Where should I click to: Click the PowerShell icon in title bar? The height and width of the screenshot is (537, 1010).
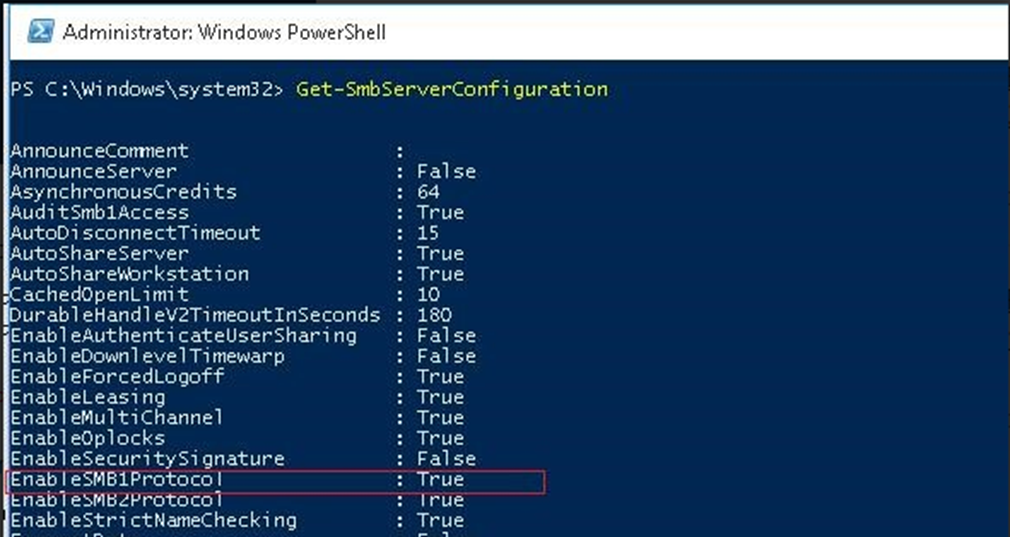tap(41, 31)
